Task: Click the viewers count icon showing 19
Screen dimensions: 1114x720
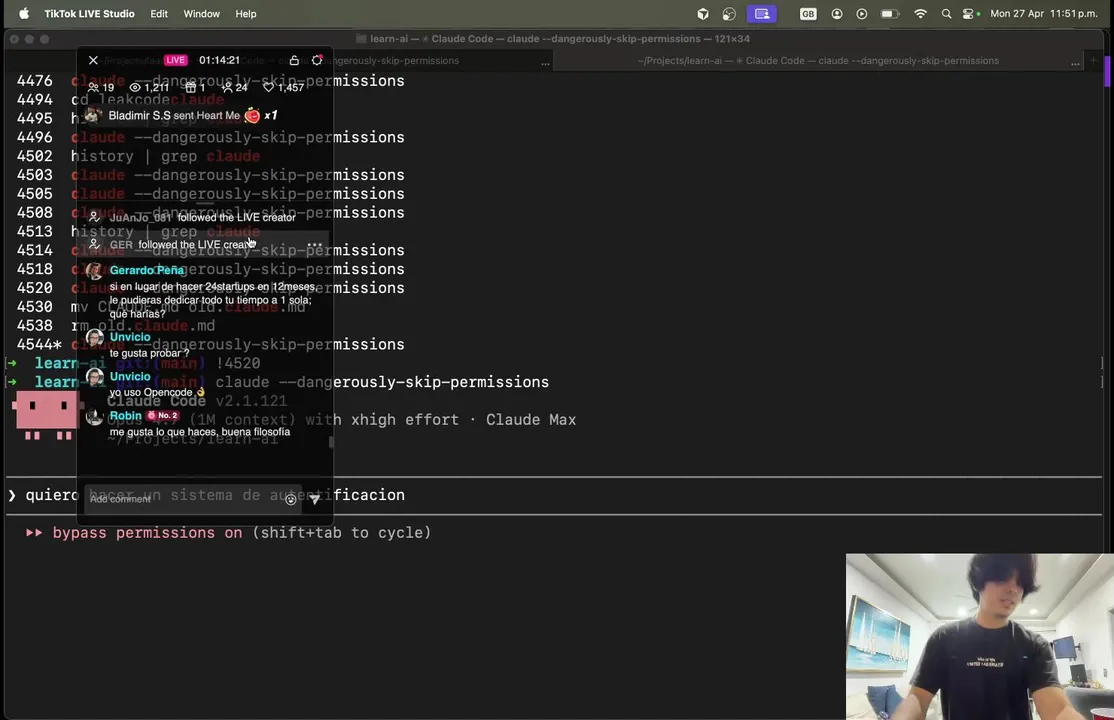Action: (93, 87)
